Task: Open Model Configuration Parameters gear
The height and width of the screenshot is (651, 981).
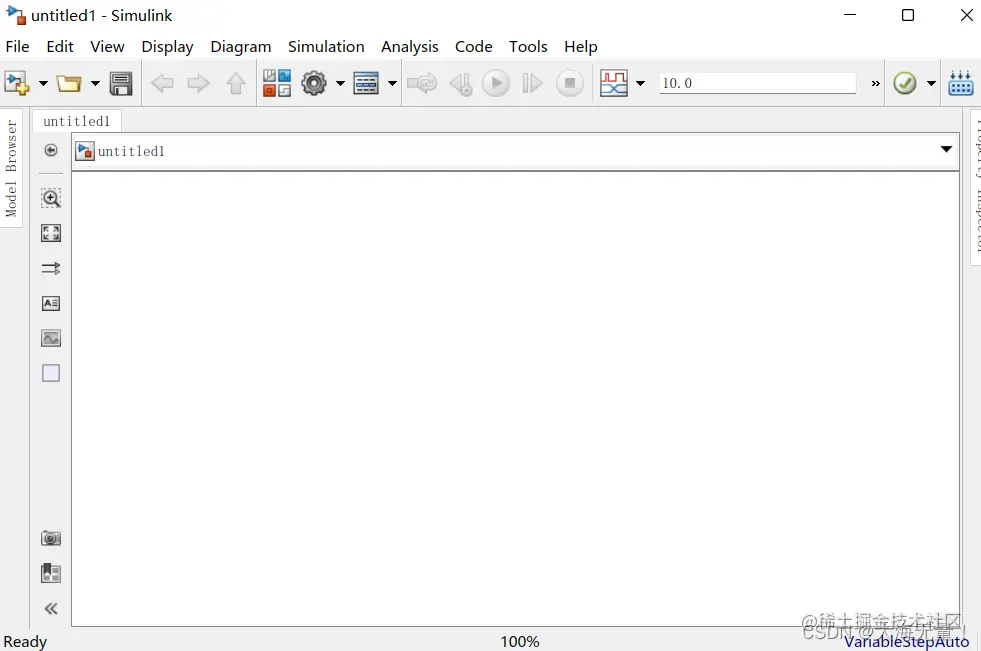Action: 314,83
